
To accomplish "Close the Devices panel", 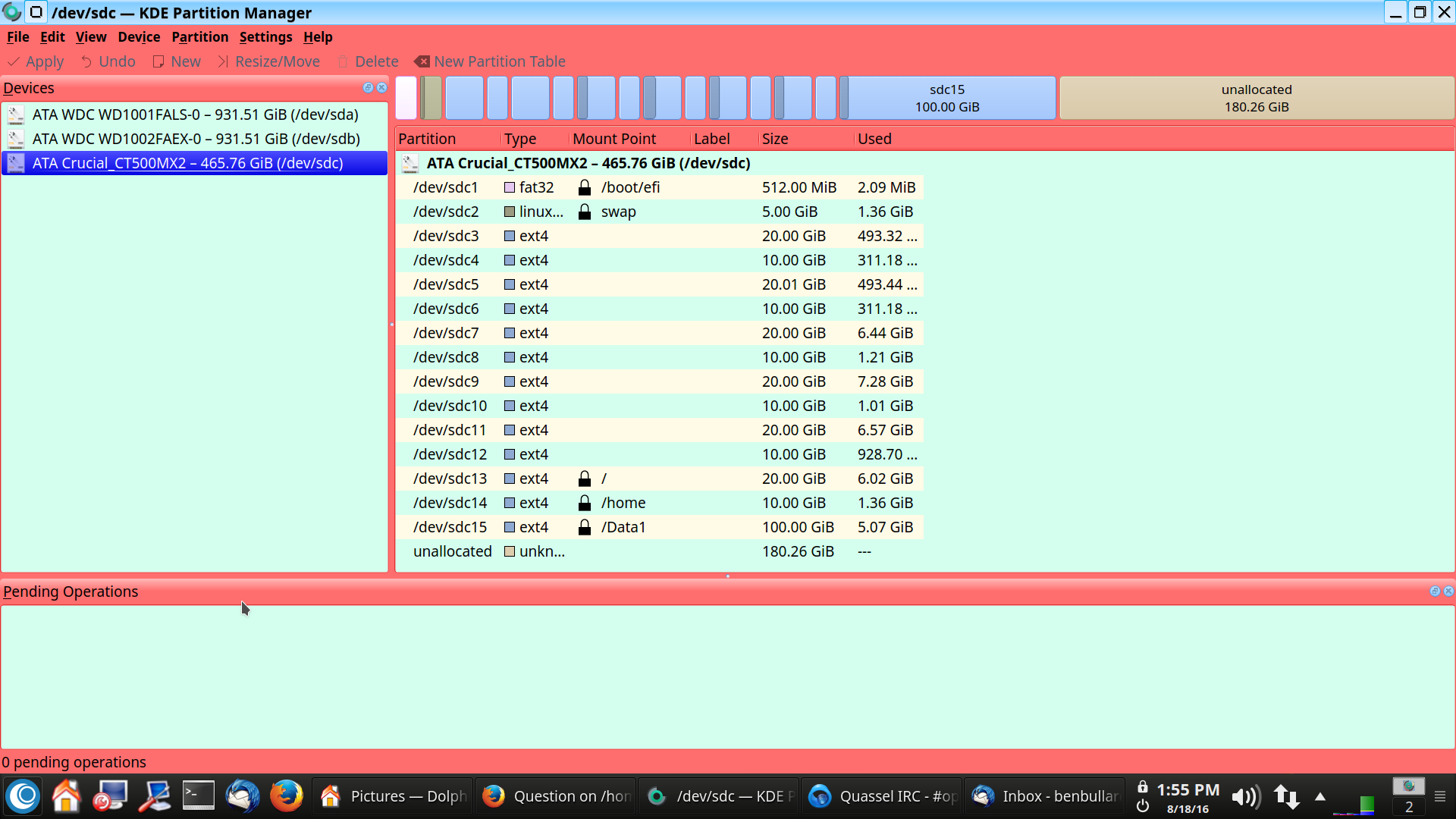I will [381, 88].
